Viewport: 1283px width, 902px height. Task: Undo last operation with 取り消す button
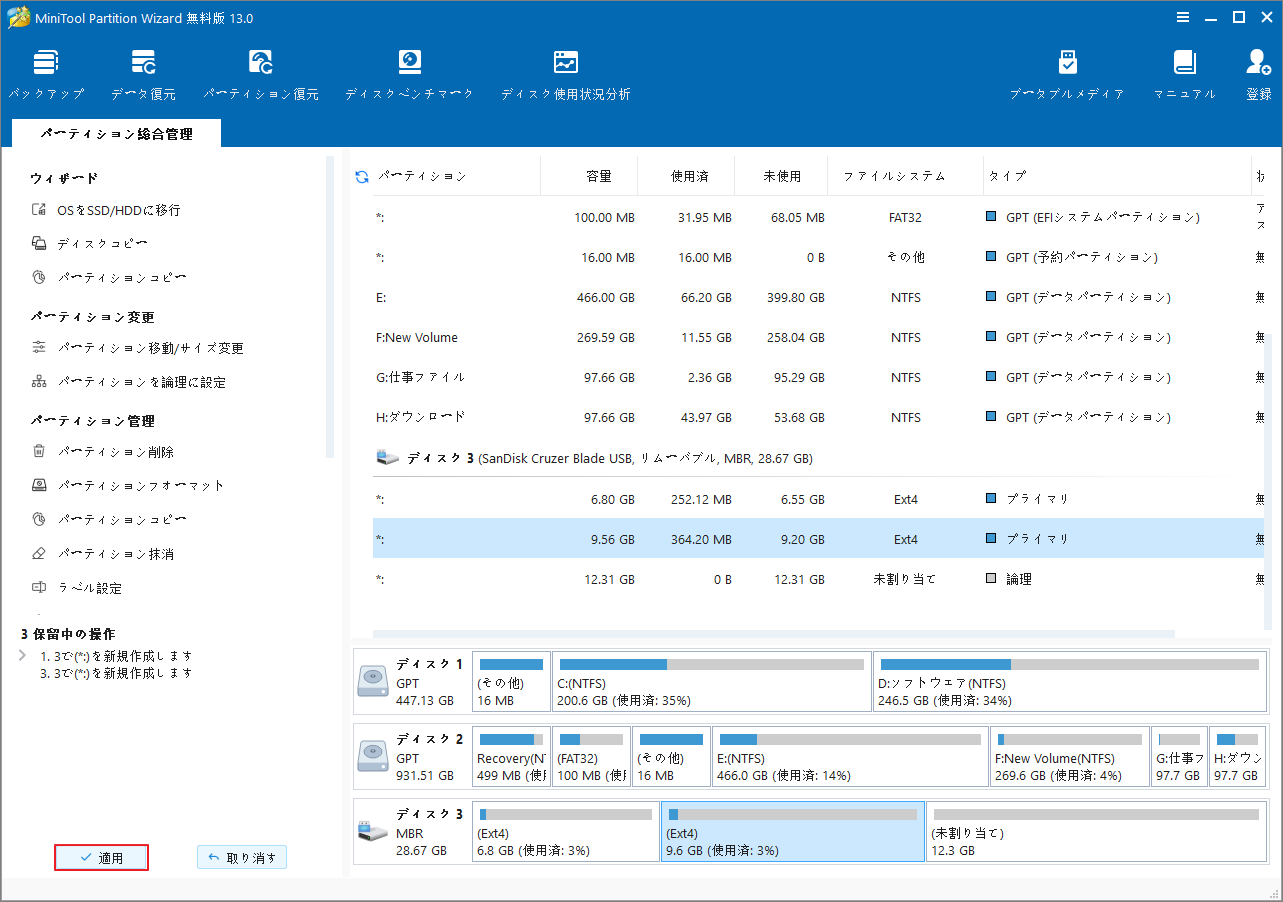click(241, 856)
